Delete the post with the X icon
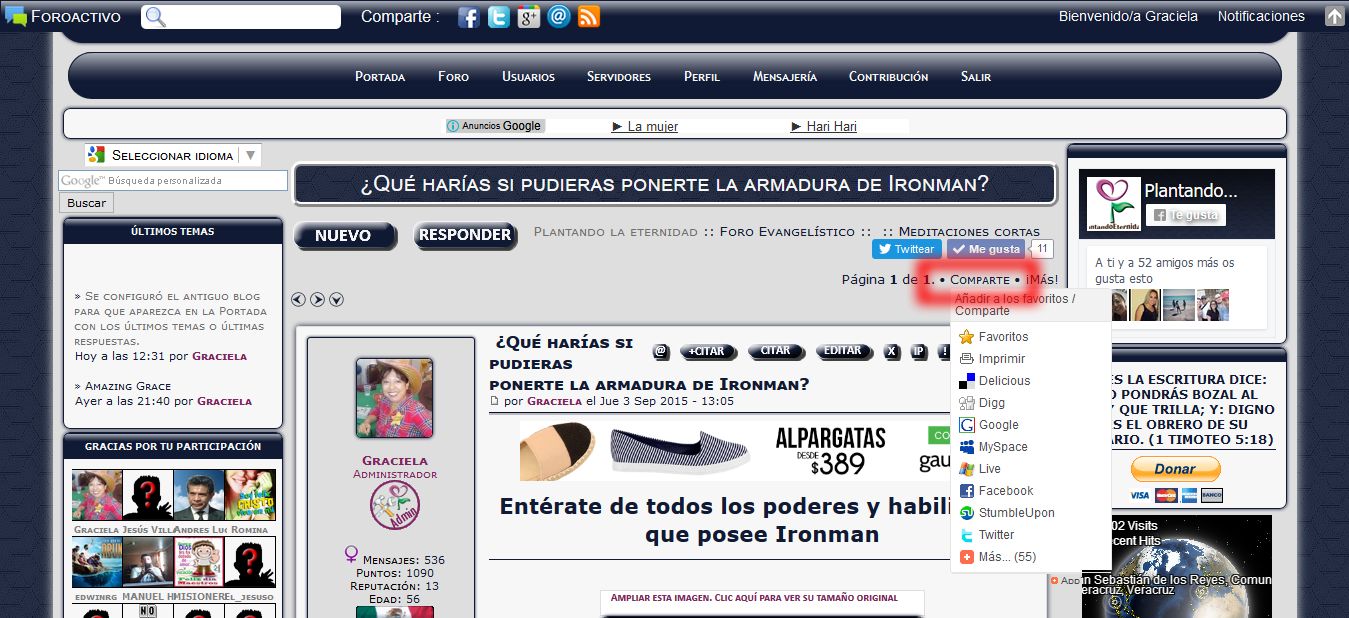The height and width of the screenshot is (618, 1349). [892, 351]
